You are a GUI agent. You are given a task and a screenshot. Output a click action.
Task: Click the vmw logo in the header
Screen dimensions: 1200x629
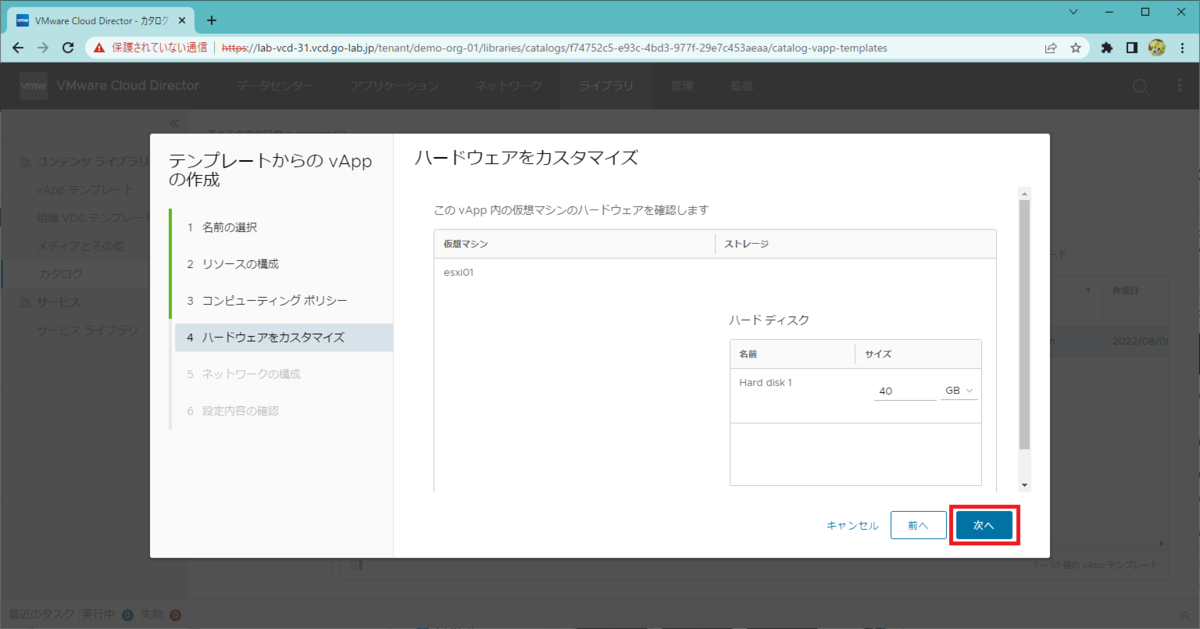coord(33,86)
